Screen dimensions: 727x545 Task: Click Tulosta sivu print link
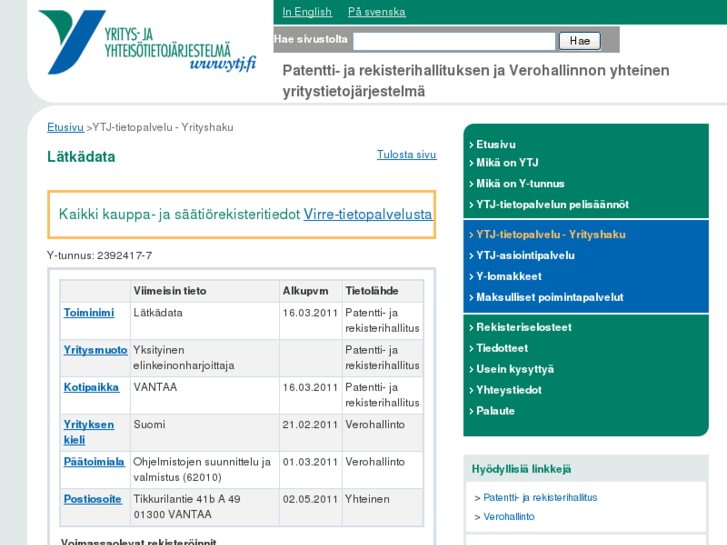pos(407,154)
